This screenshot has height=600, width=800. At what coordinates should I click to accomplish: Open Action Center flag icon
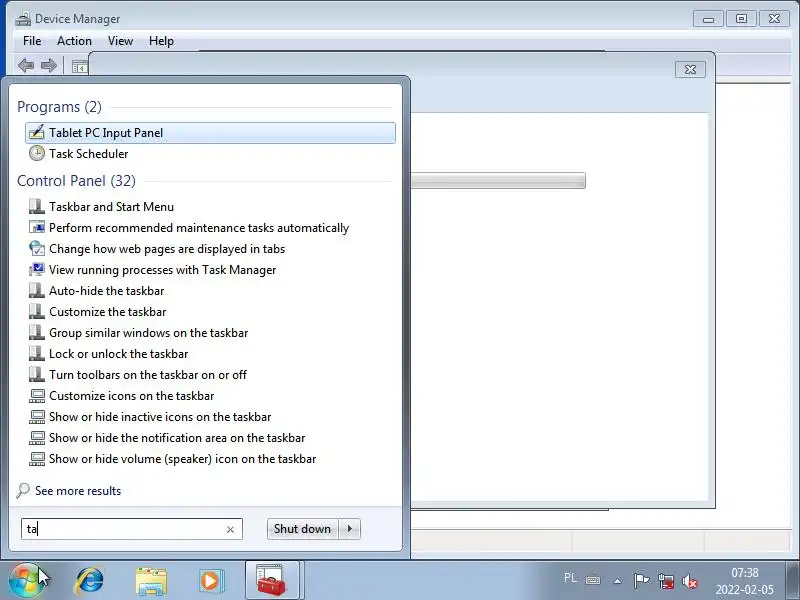[641, 581]
